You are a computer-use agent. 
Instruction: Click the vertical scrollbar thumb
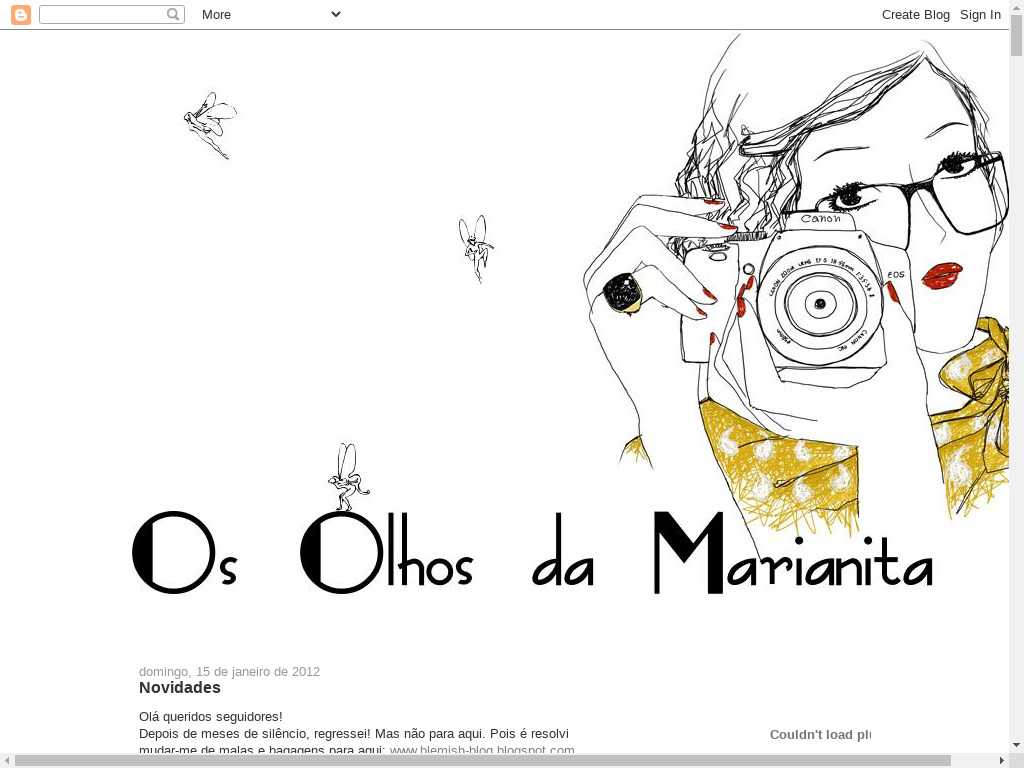tap(1017, 34)
